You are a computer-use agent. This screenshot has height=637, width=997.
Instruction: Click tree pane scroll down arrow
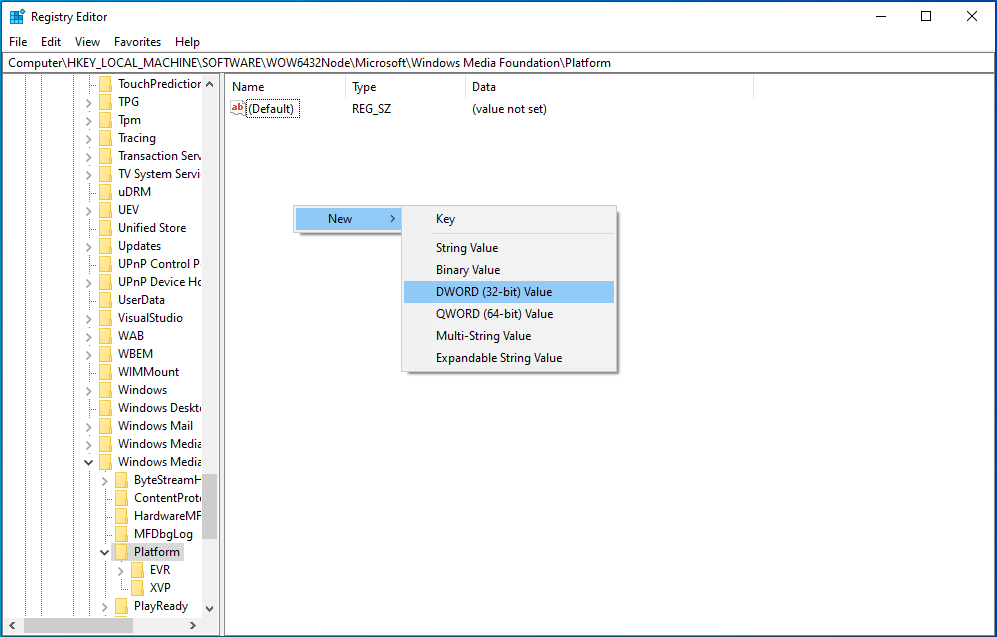click(x=210, y=608)
